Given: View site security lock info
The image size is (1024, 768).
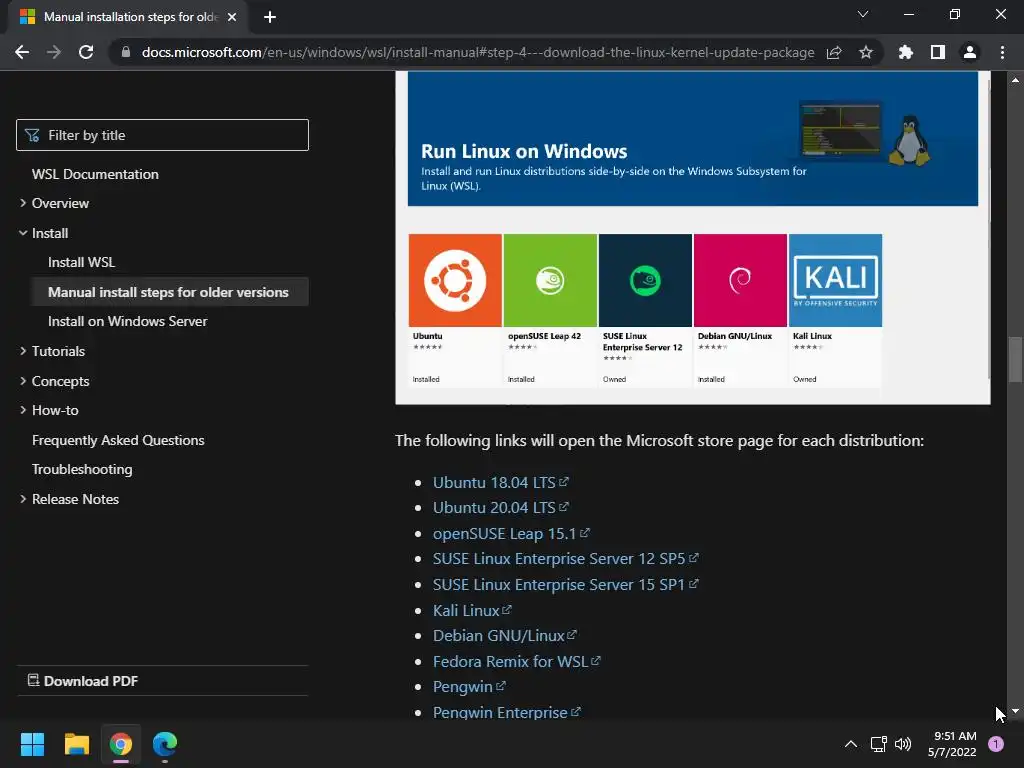Looking at the screenshot, I should tap(126, 52).
